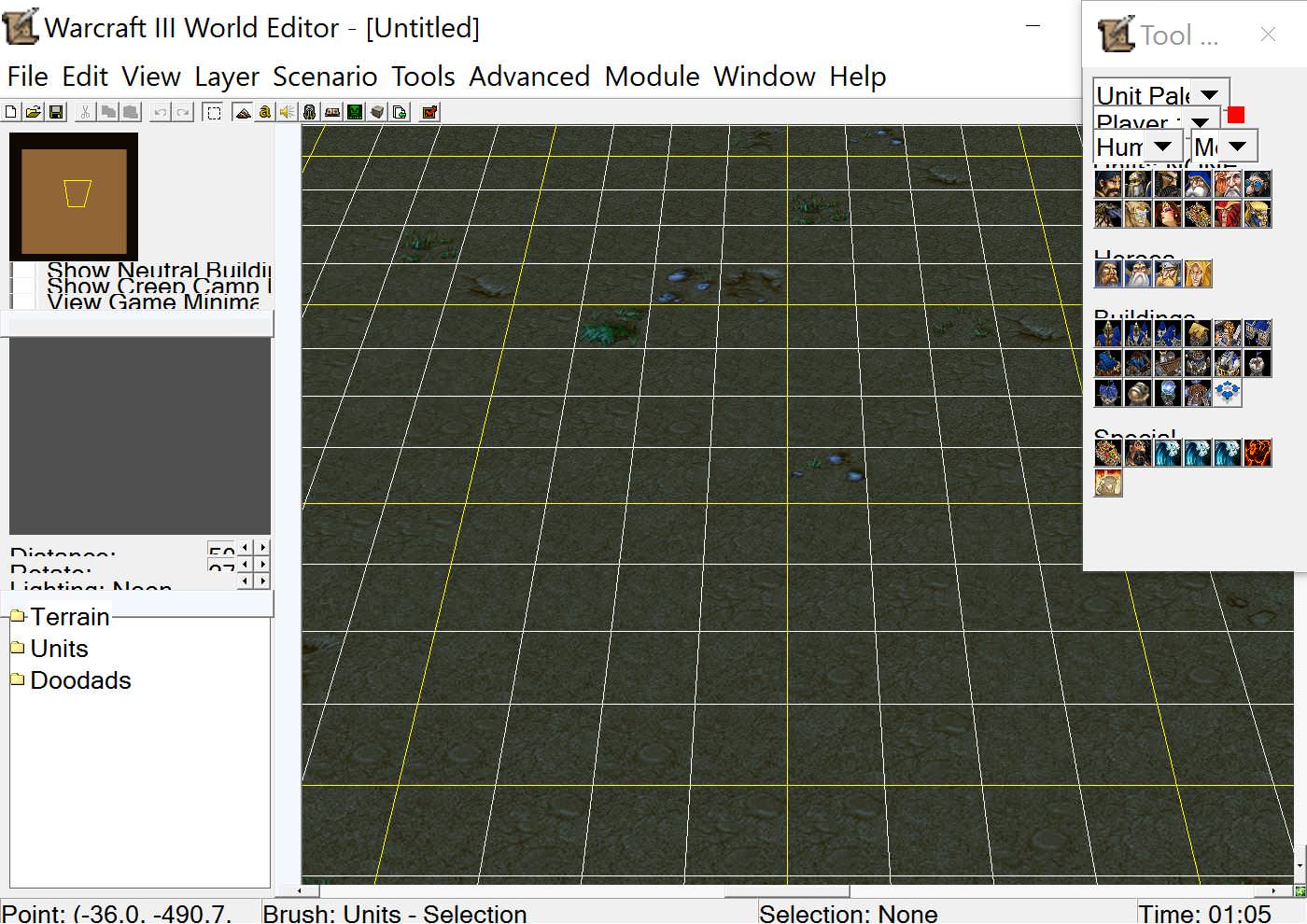
Task: Open the Module menu
Action: [x=652, y=77]
